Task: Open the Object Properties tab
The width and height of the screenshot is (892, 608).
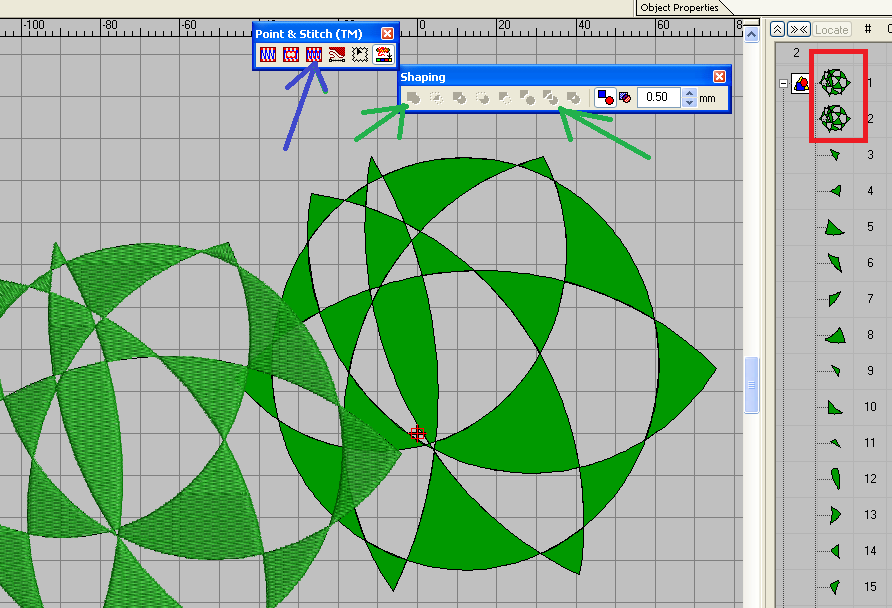Action: [679, 7]
